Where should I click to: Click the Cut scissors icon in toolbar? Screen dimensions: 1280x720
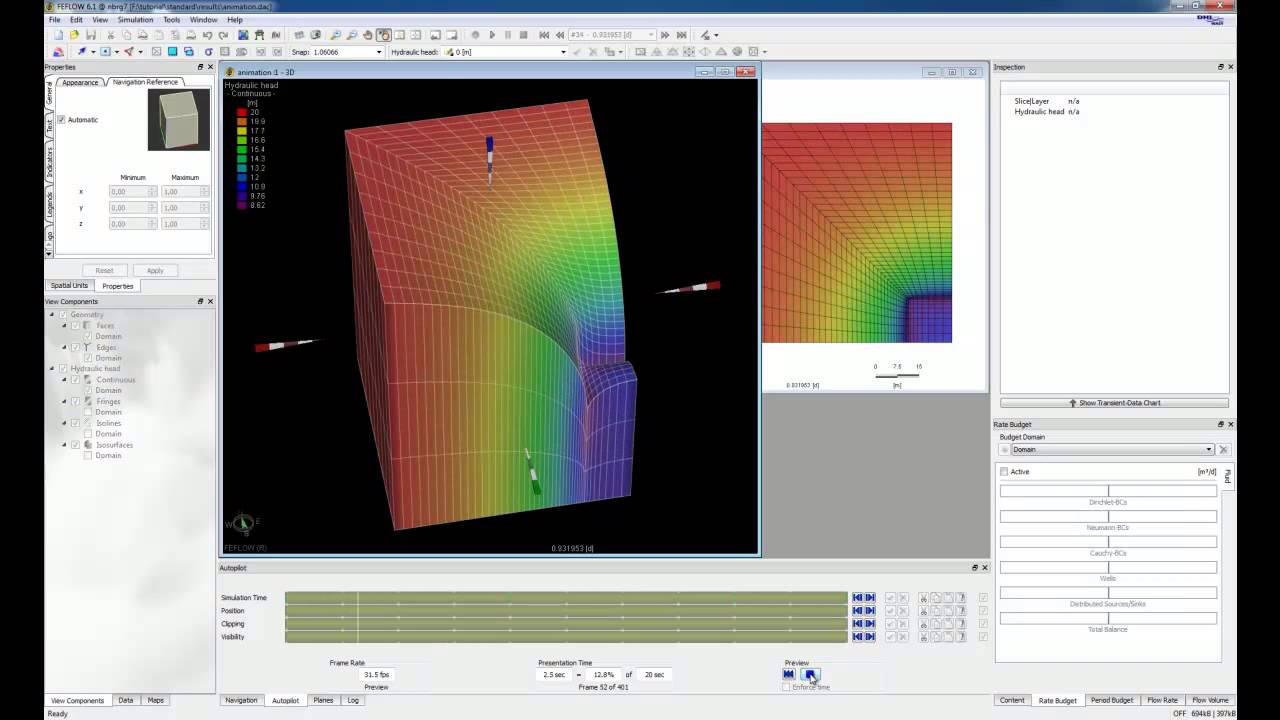pyautogui.click(x=111, y=35)
